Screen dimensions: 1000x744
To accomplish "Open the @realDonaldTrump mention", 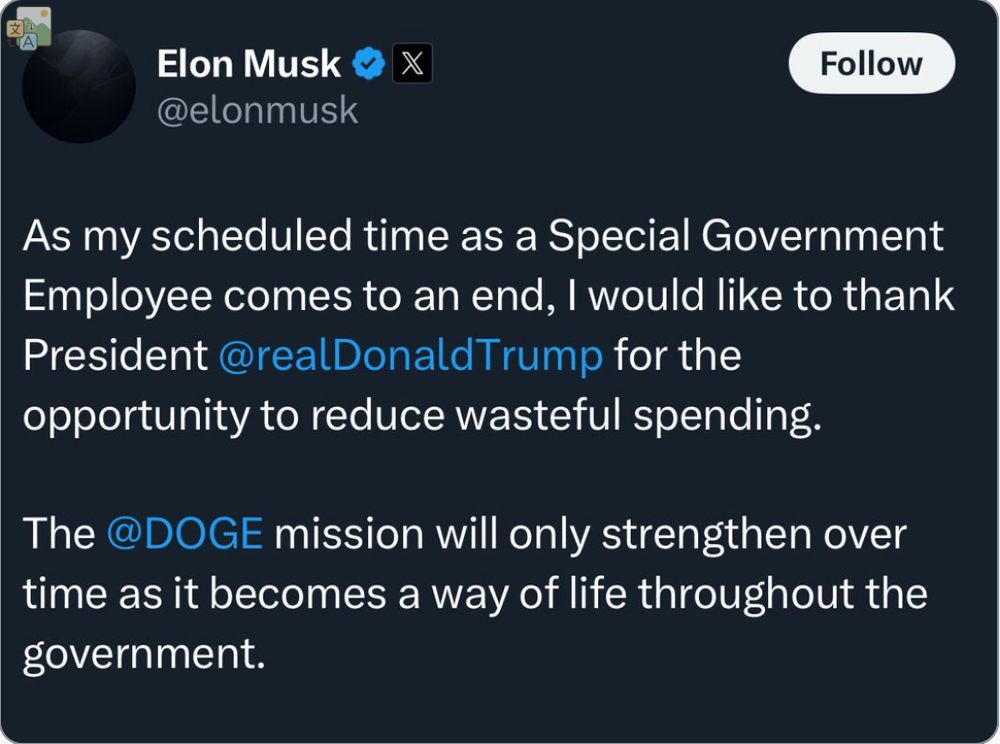I will point(410,355).
